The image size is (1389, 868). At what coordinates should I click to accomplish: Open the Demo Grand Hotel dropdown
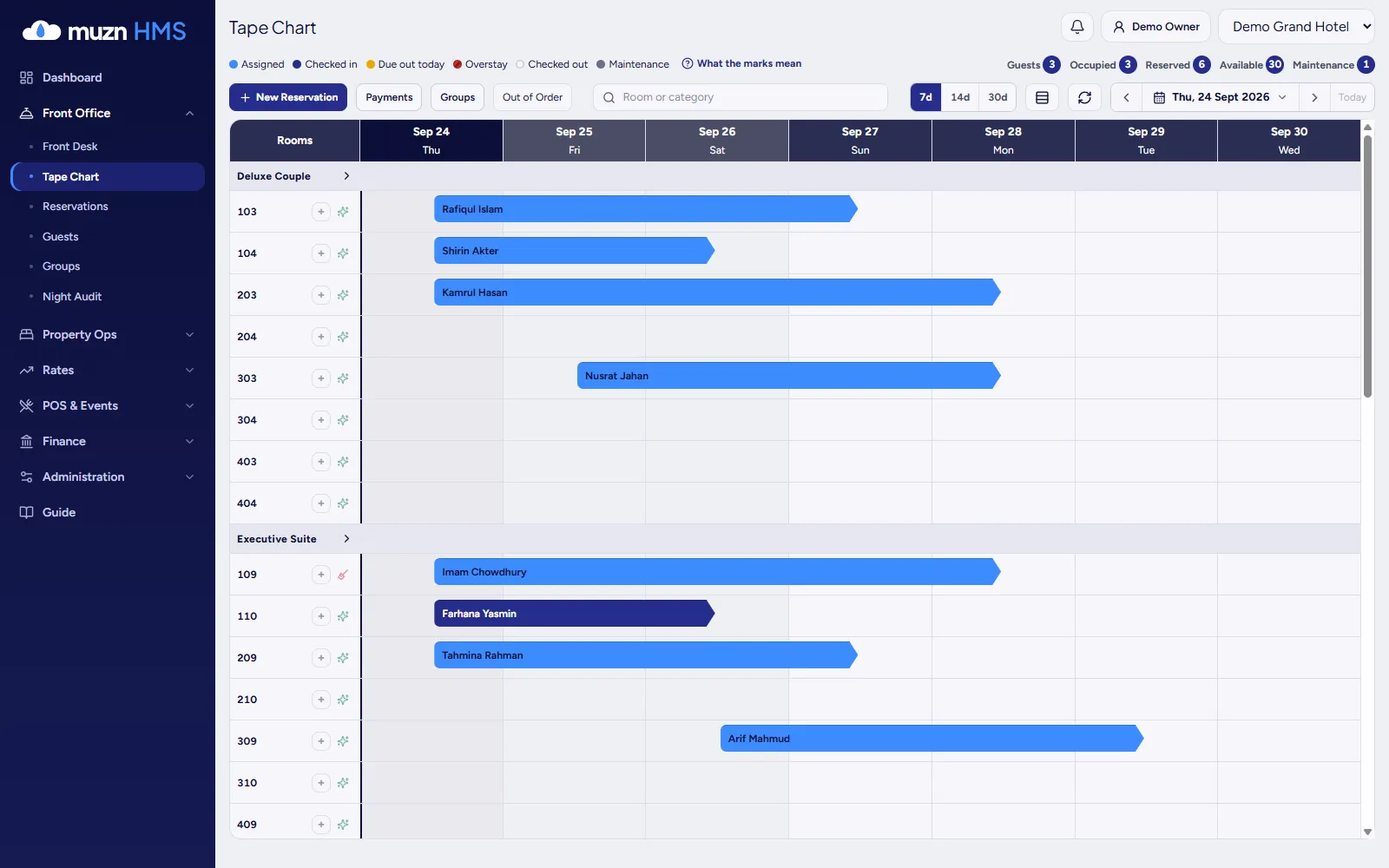[1296, 27]
